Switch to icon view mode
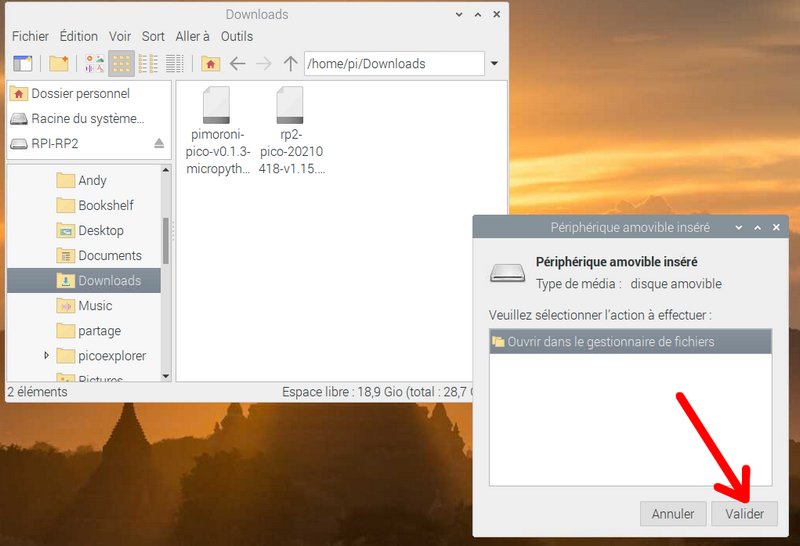Image resolution: width=800 pixels, height=546 pixels. point(121,64)
